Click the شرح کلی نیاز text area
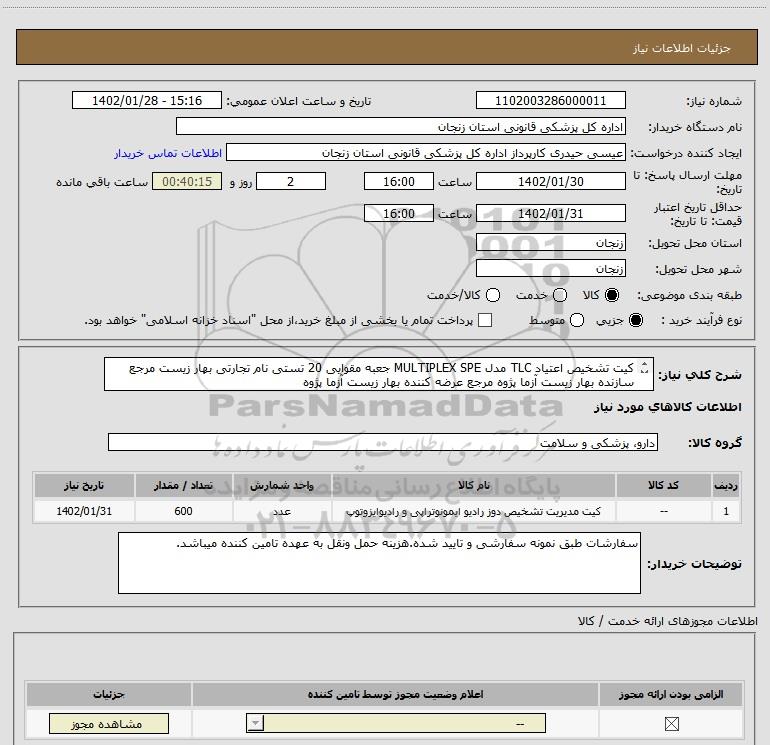770x745 pixels. [x=379, y=374]
